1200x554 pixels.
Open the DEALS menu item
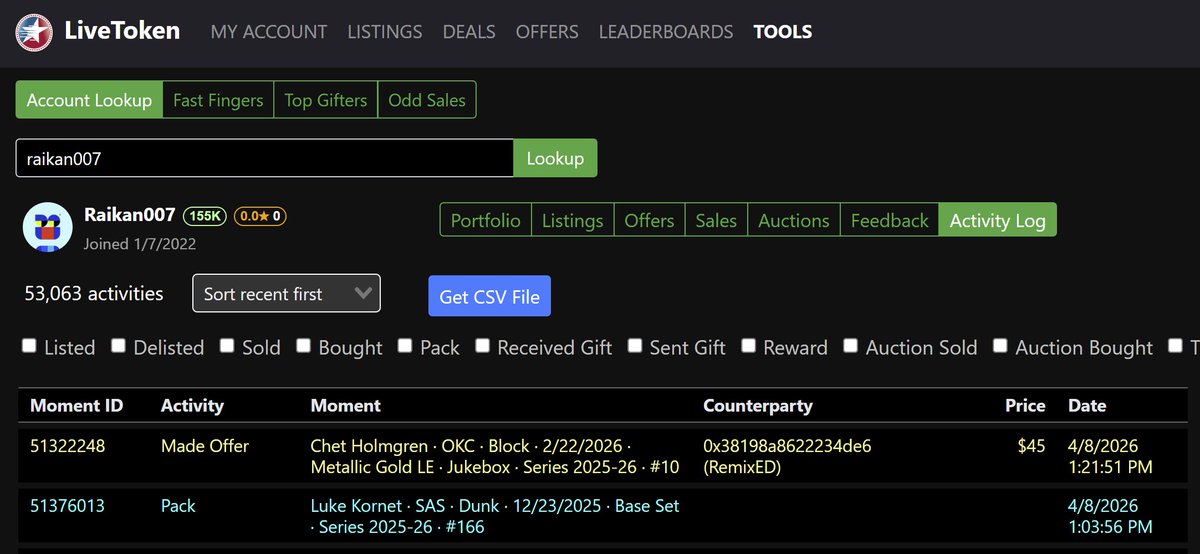(x=469, y=32)
